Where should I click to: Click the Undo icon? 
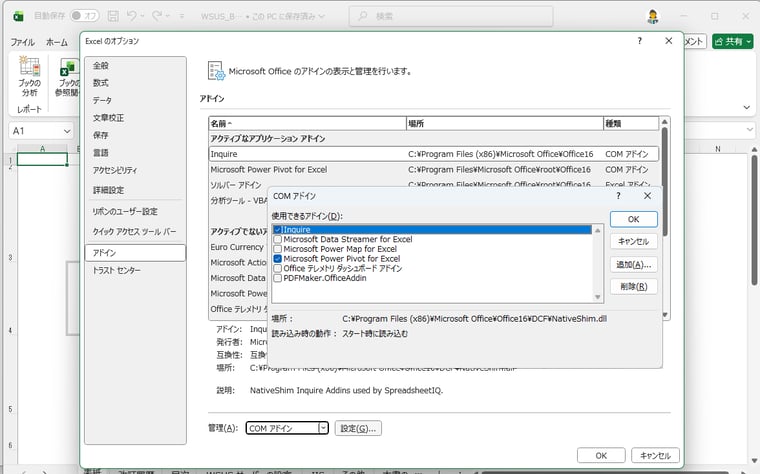pyautogui.click(x=131, y=16)
